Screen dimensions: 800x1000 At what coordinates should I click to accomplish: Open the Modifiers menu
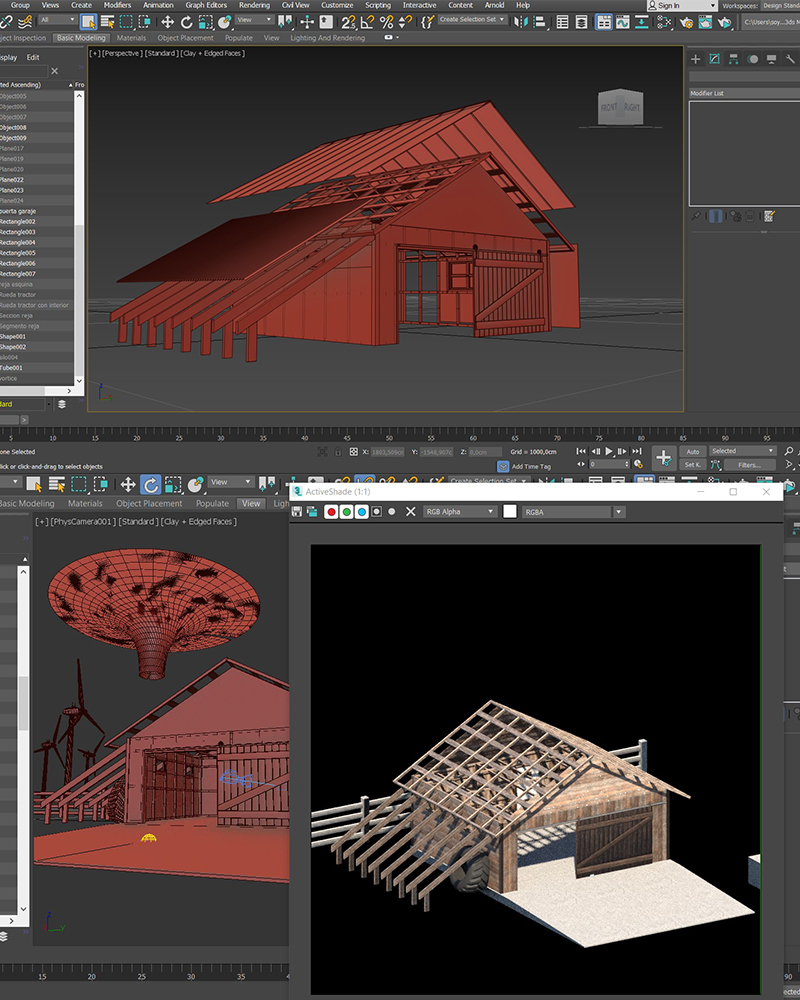(117, 5)
